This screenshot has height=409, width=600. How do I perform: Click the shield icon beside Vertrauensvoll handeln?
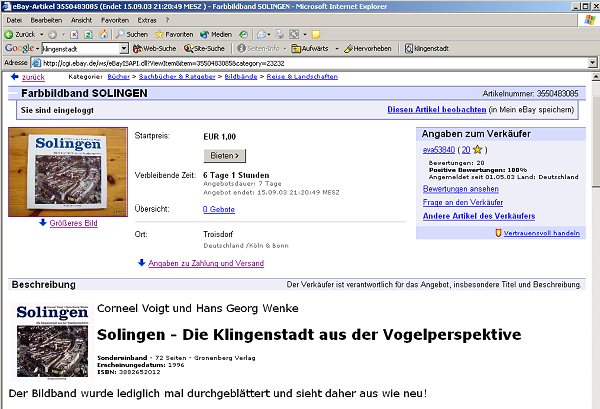click(498, 233)
